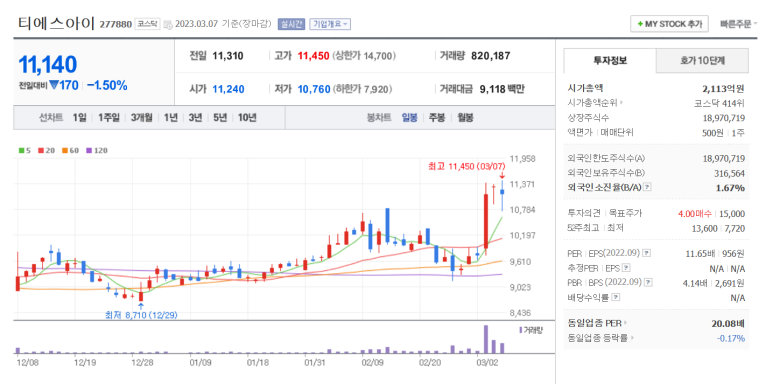The width and height of the screenshot is (773, 384).
Task: Click the 고가 value 11,450
Action: [313, 56]
